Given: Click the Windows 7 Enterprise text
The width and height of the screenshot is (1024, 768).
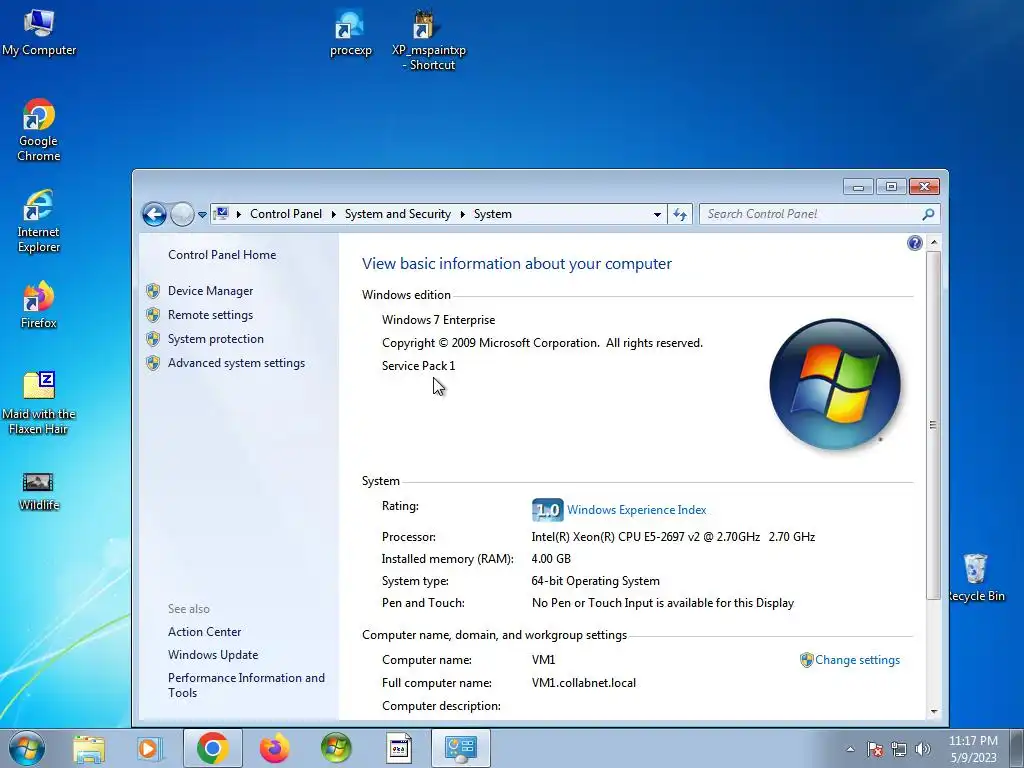Looking at the screenshot, I should point(438,320).
